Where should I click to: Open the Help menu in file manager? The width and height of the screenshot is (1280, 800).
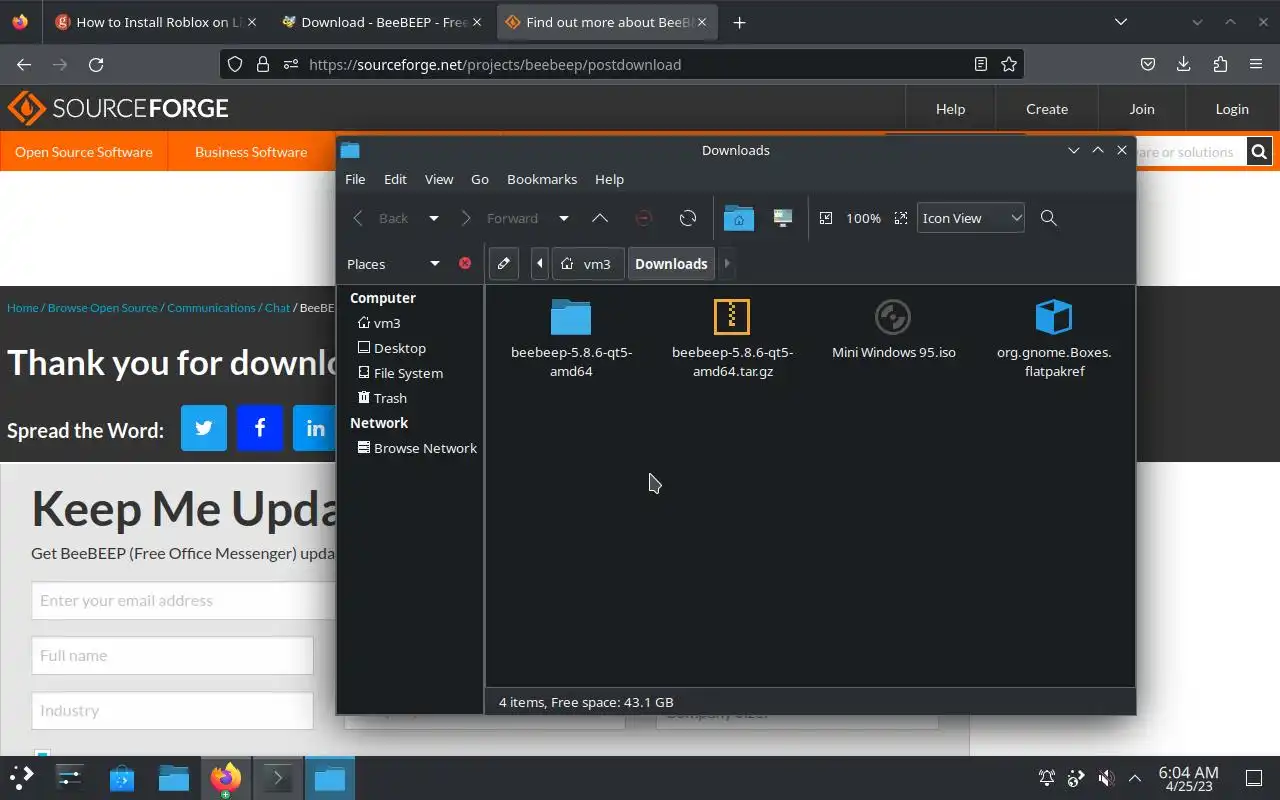pyautogui.click(x=609, y=179)
